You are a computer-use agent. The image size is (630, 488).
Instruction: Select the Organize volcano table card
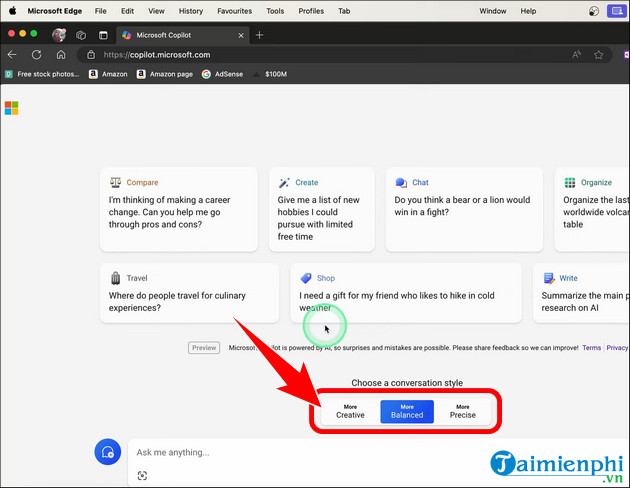pos(592,209)
